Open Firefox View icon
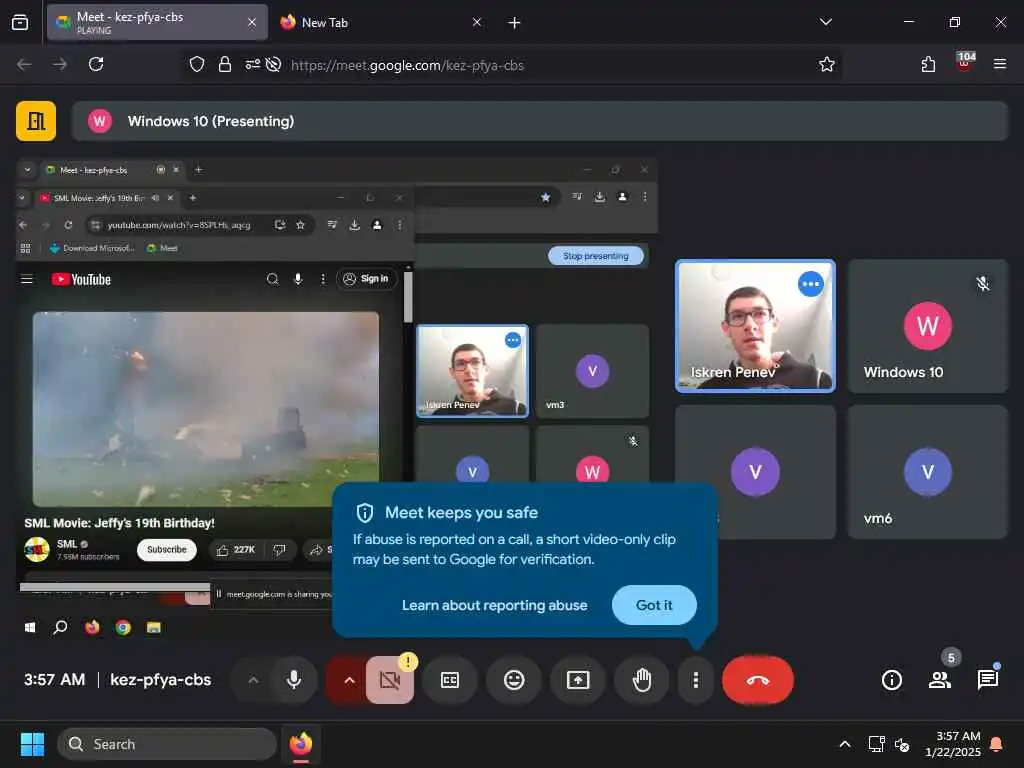Viewport: 1024px width, 768px height. pyautogui.click(x=20, y=22)
